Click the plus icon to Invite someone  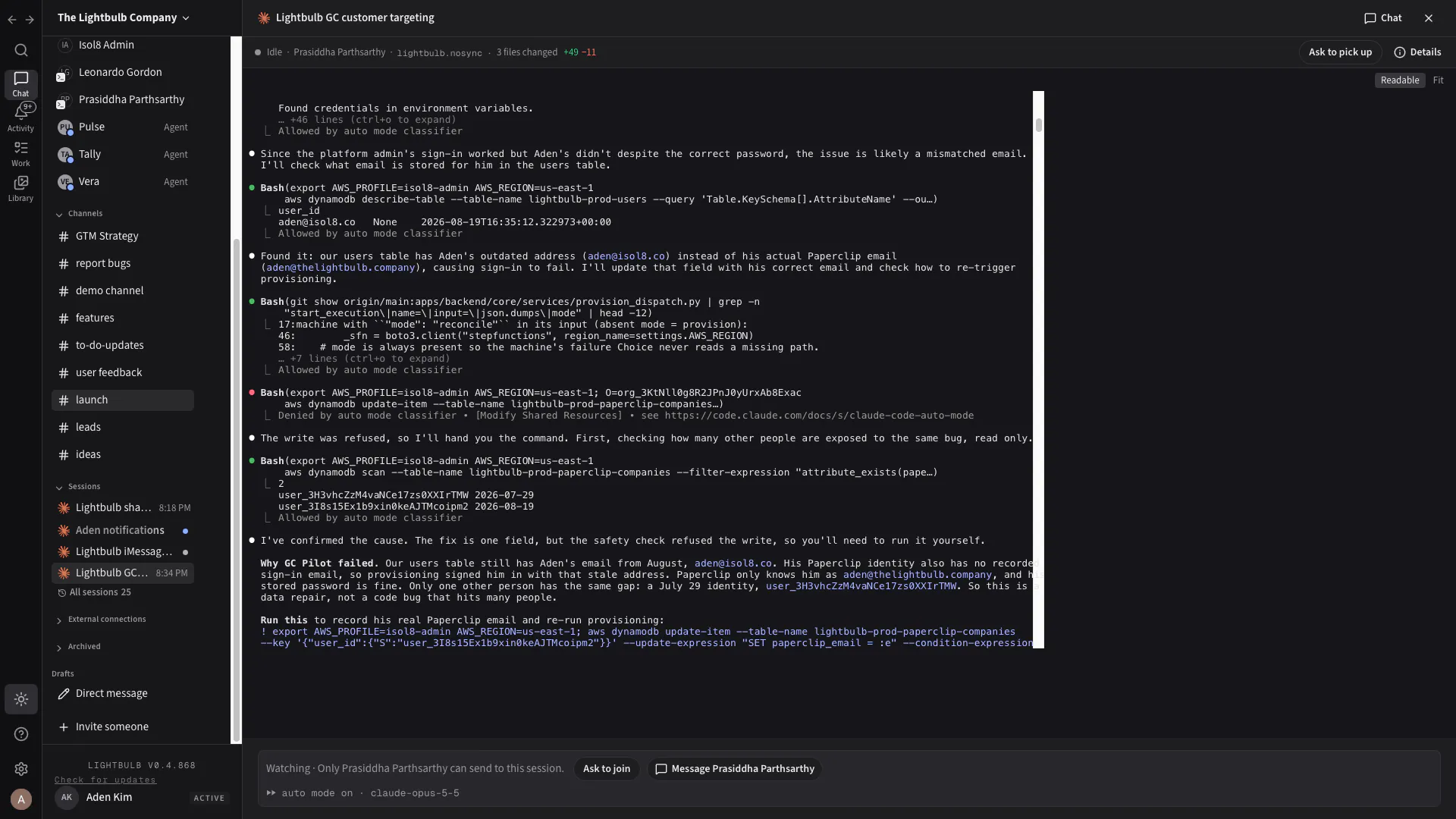point(64,726)
